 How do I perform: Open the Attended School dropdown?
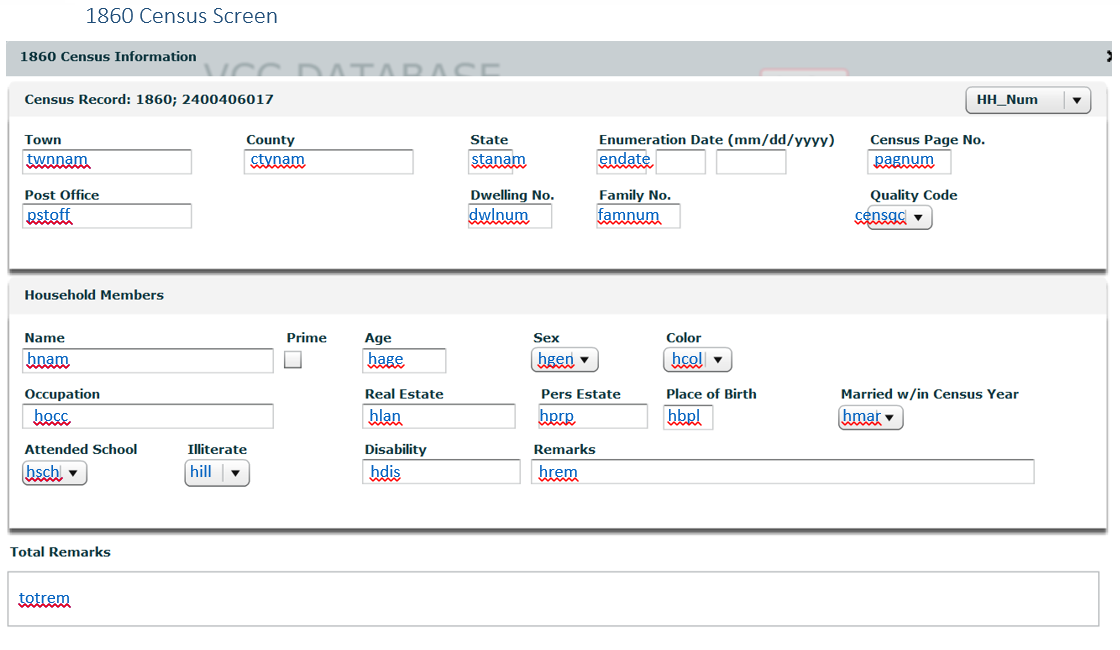55,473
